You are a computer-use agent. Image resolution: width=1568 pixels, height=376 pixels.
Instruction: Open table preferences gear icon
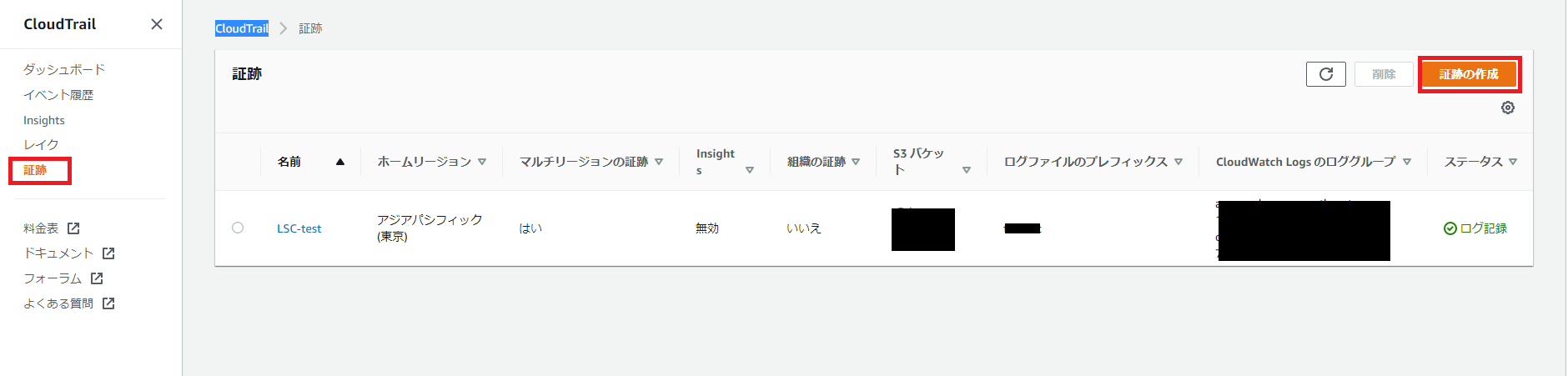point(1507,108)
